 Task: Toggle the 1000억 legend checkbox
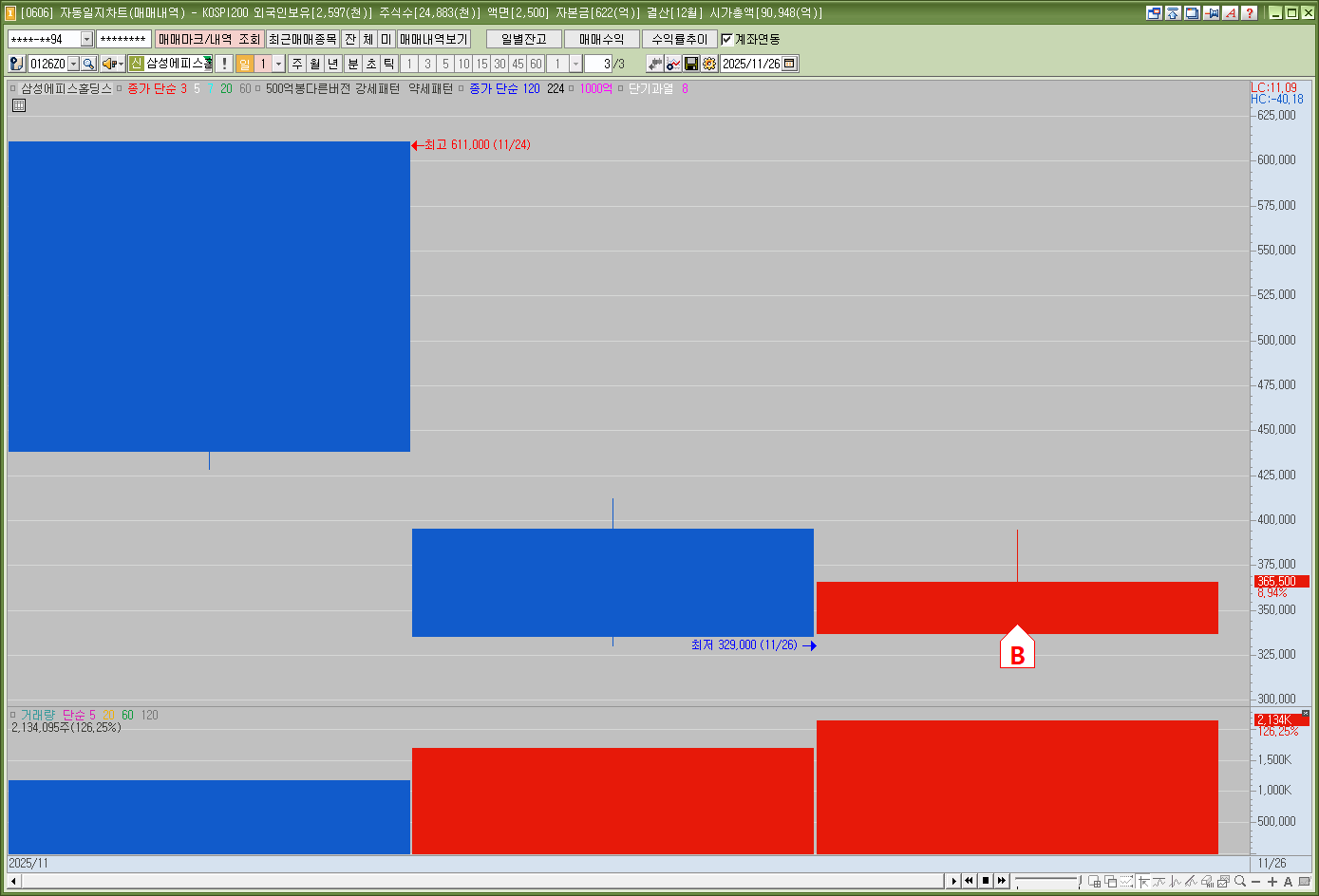572,88
